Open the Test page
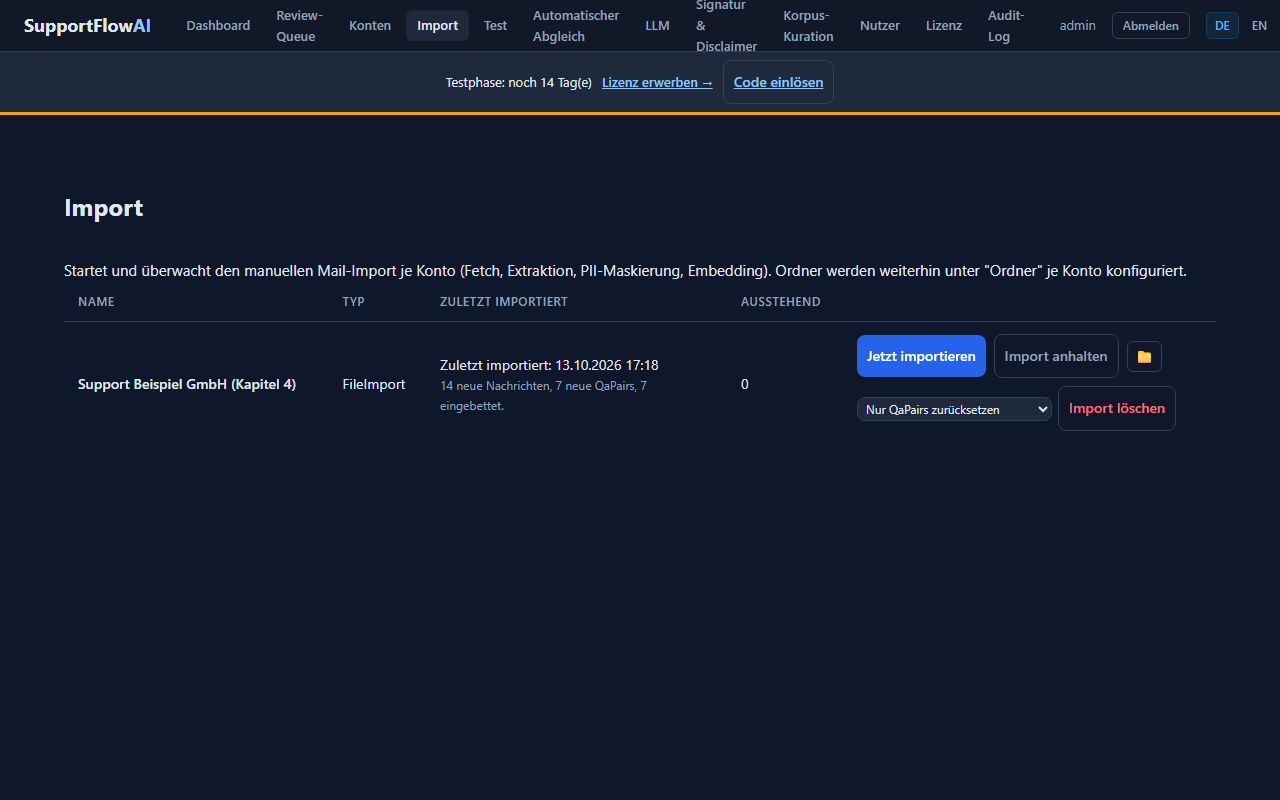This screenshot has width=1280, height=800. pos(496,25)
